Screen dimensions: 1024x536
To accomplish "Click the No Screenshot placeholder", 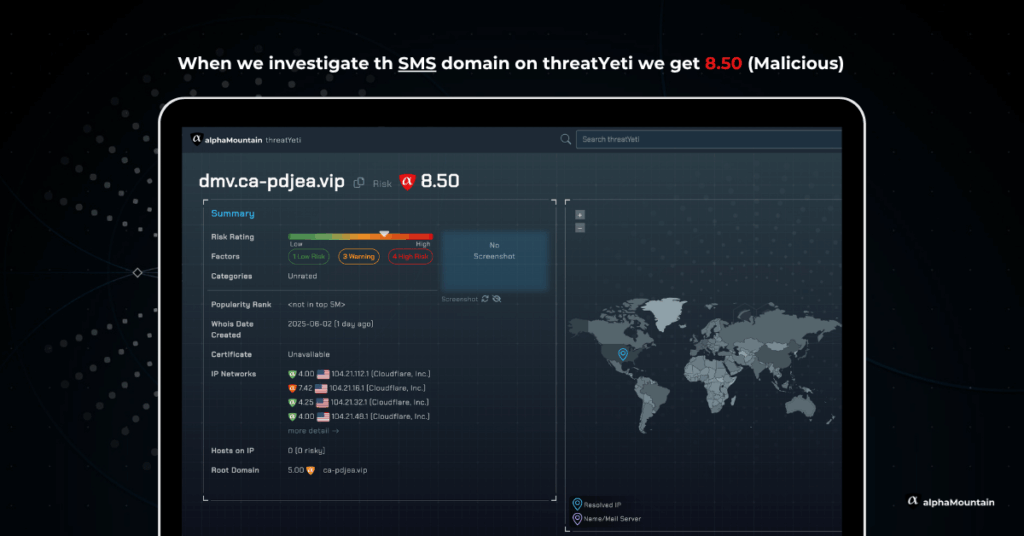I will pos(494,260).
